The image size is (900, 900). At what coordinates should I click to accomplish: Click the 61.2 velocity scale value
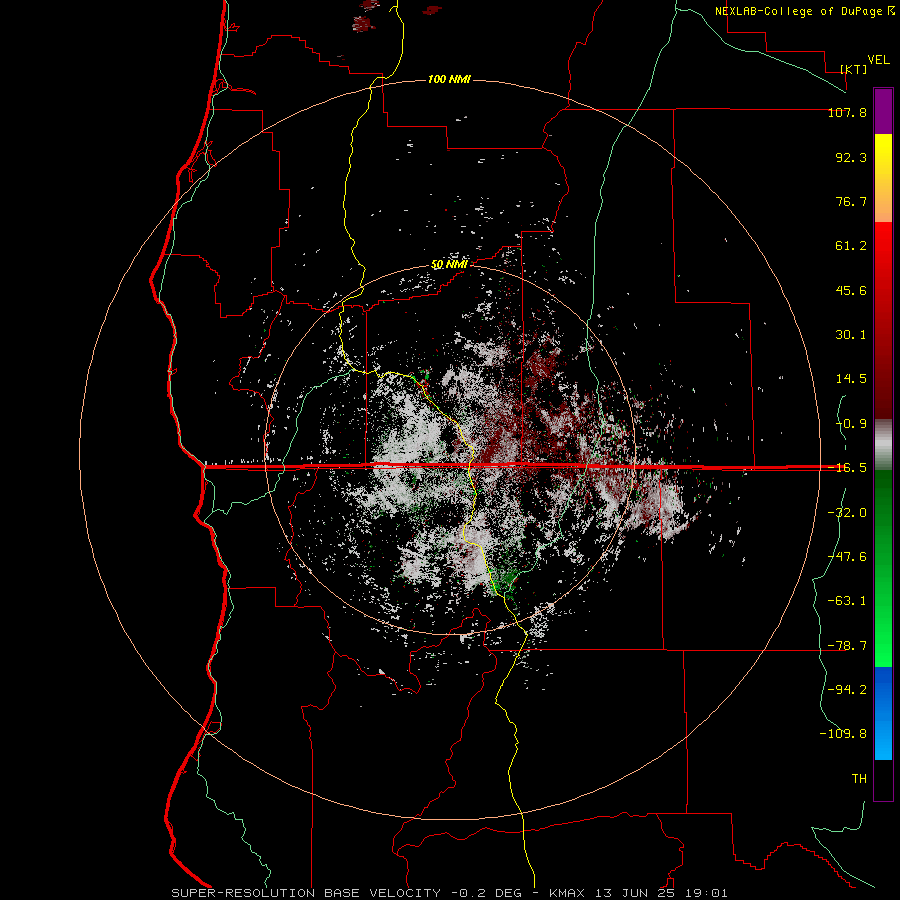pos(851,246)
